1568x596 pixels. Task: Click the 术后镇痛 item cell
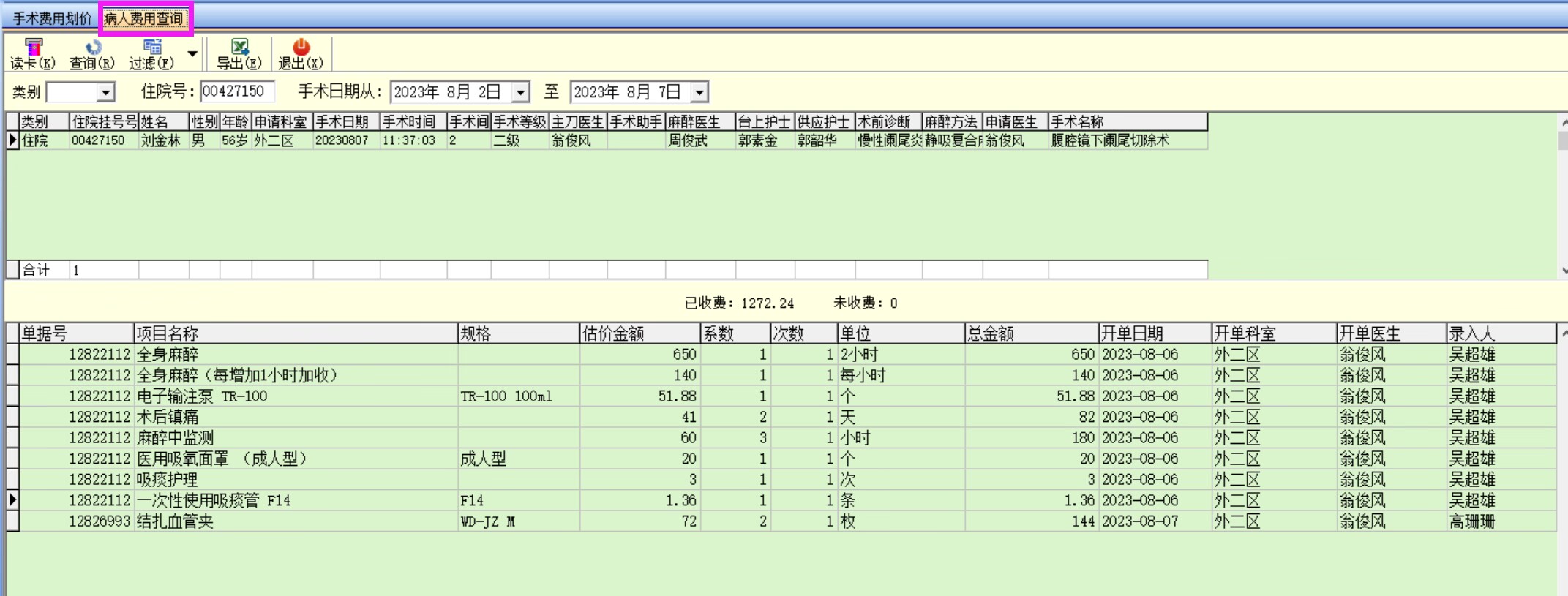296,418
